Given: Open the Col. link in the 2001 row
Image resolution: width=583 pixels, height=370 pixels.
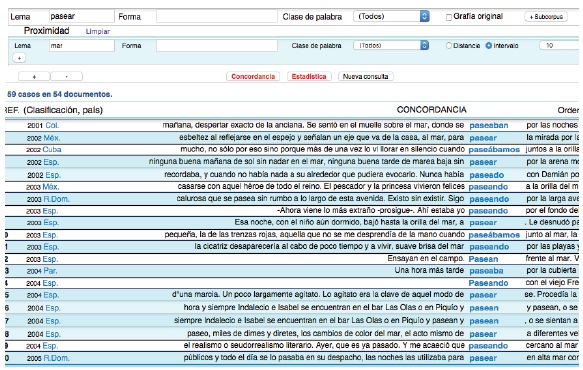Looking at the screenshot, I should (52, 125).
